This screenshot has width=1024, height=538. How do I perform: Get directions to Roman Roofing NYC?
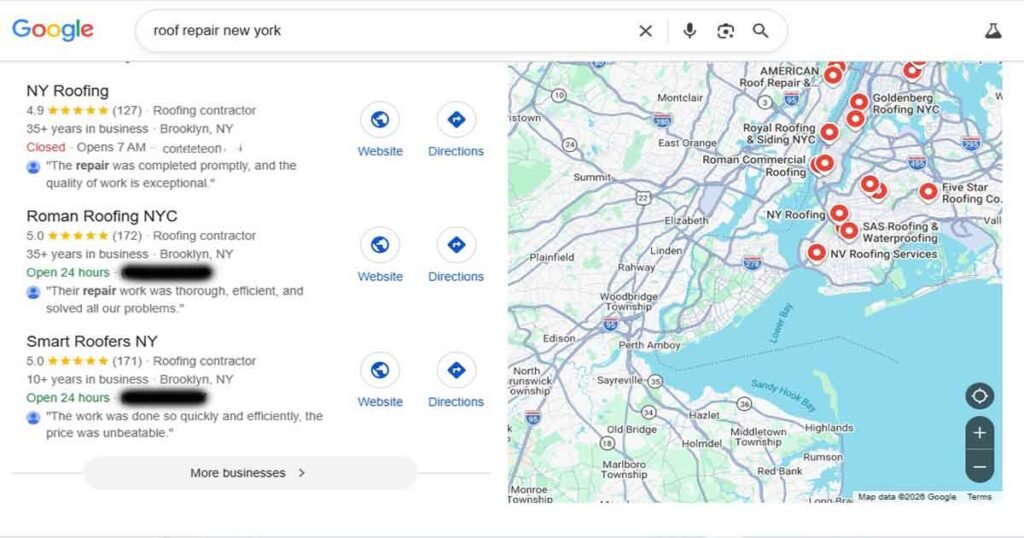click(x=456, y=245)
